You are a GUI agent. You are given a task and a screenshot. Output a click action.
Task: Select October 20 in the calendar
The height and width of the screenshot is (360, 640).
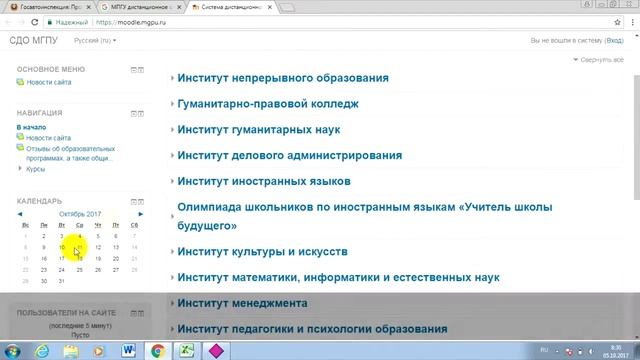pyautogui.click(x=116, y=258)
